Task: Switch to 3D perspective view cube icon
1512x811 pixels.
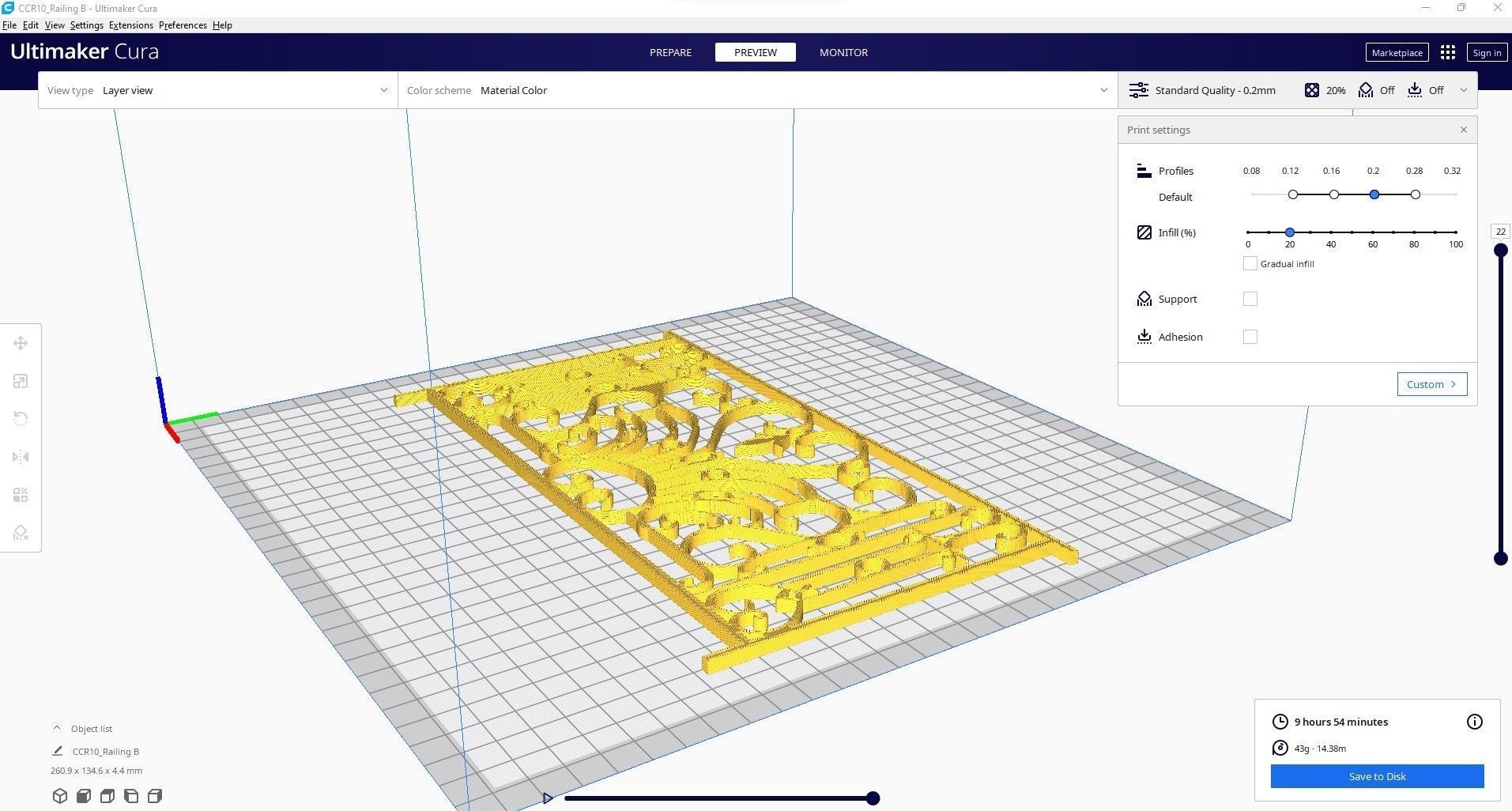Action: pos(59,796)
